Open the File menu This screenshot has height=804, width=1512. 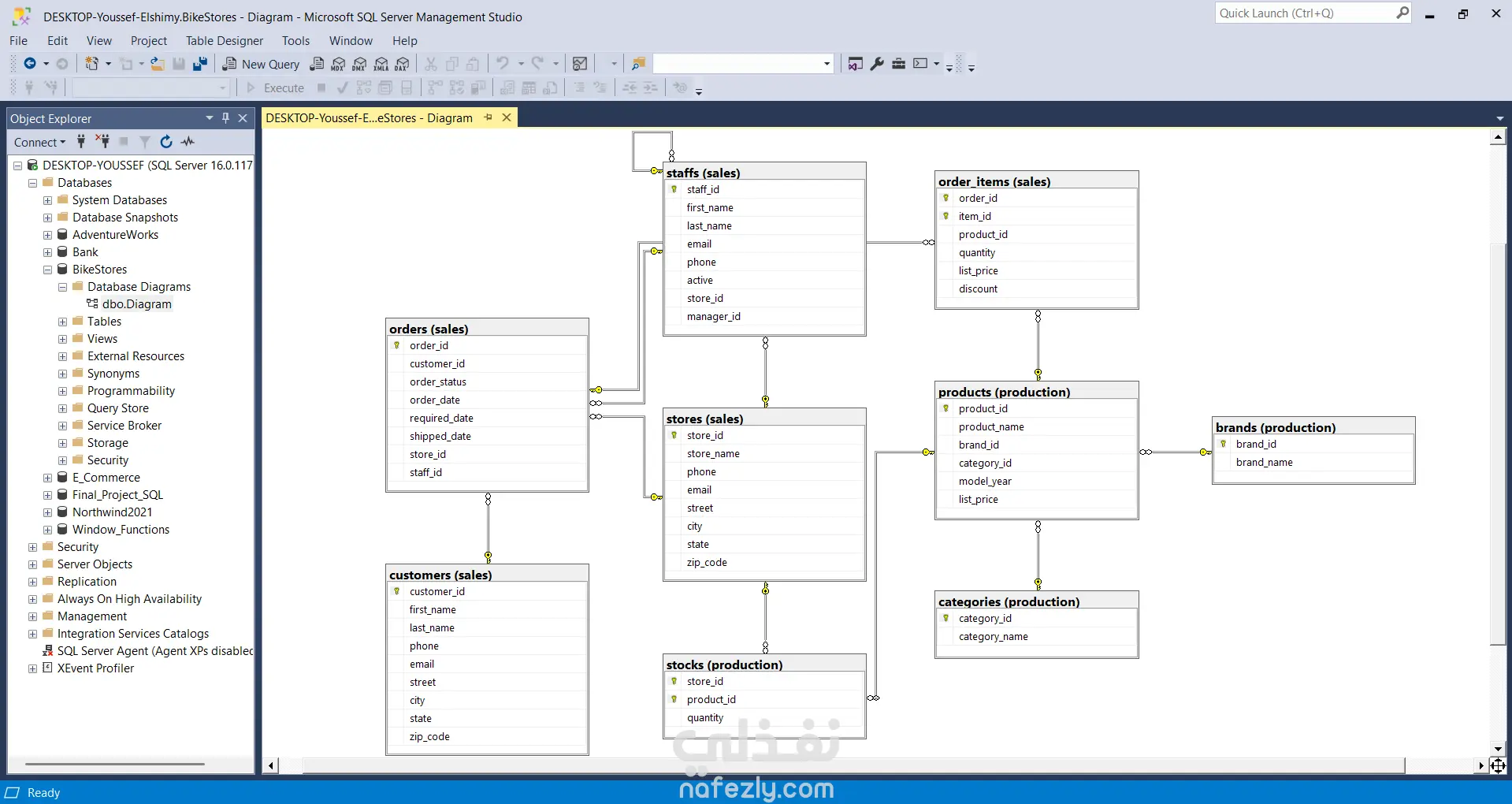18,41
